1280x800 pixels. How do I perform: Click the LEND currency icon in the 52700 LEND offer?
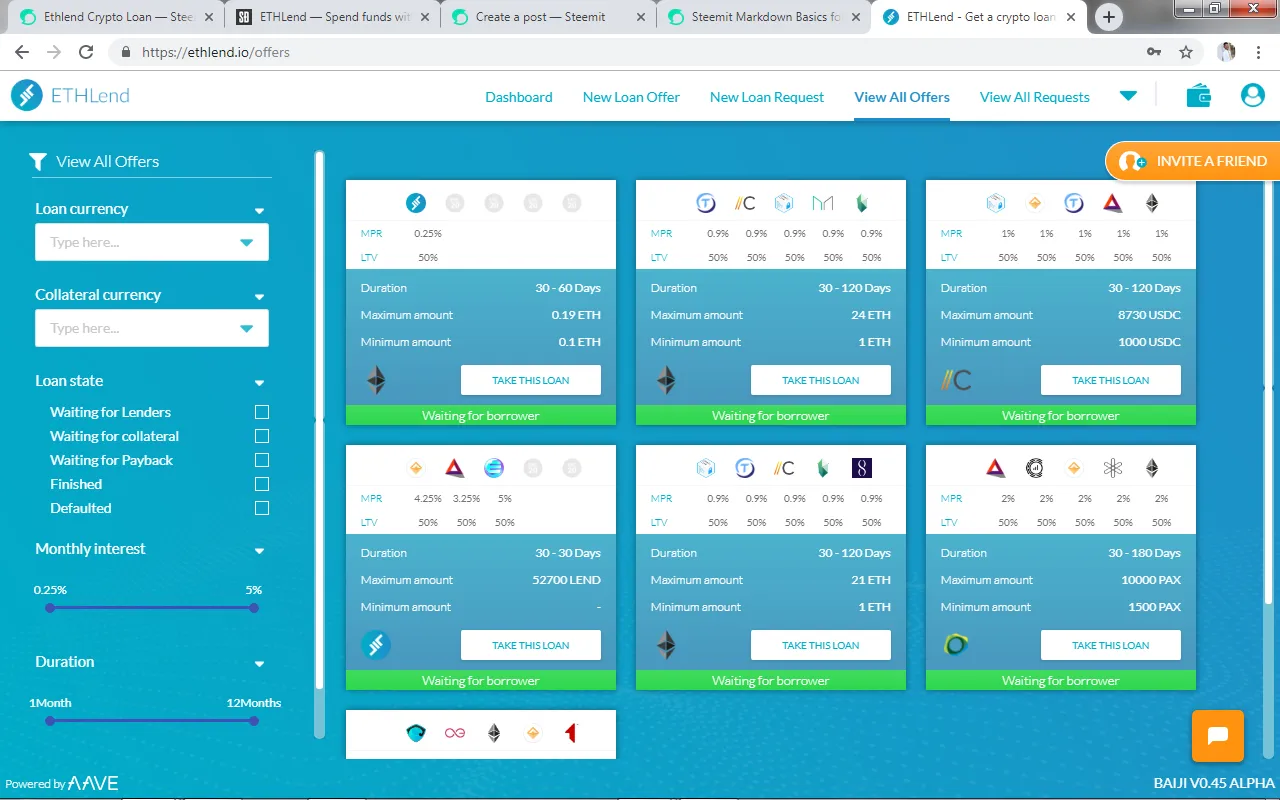click(376, 645)
